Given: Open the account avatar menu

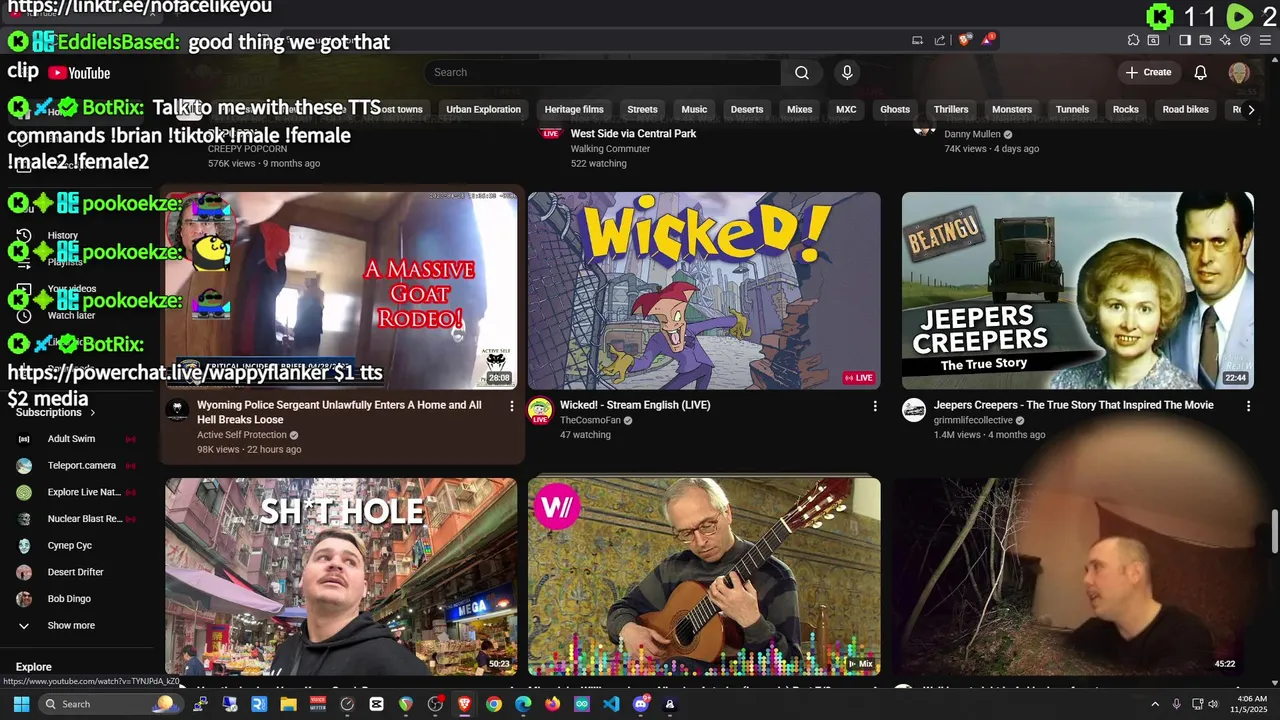Looking at the screenshot, I should (x=1239, y=72).
